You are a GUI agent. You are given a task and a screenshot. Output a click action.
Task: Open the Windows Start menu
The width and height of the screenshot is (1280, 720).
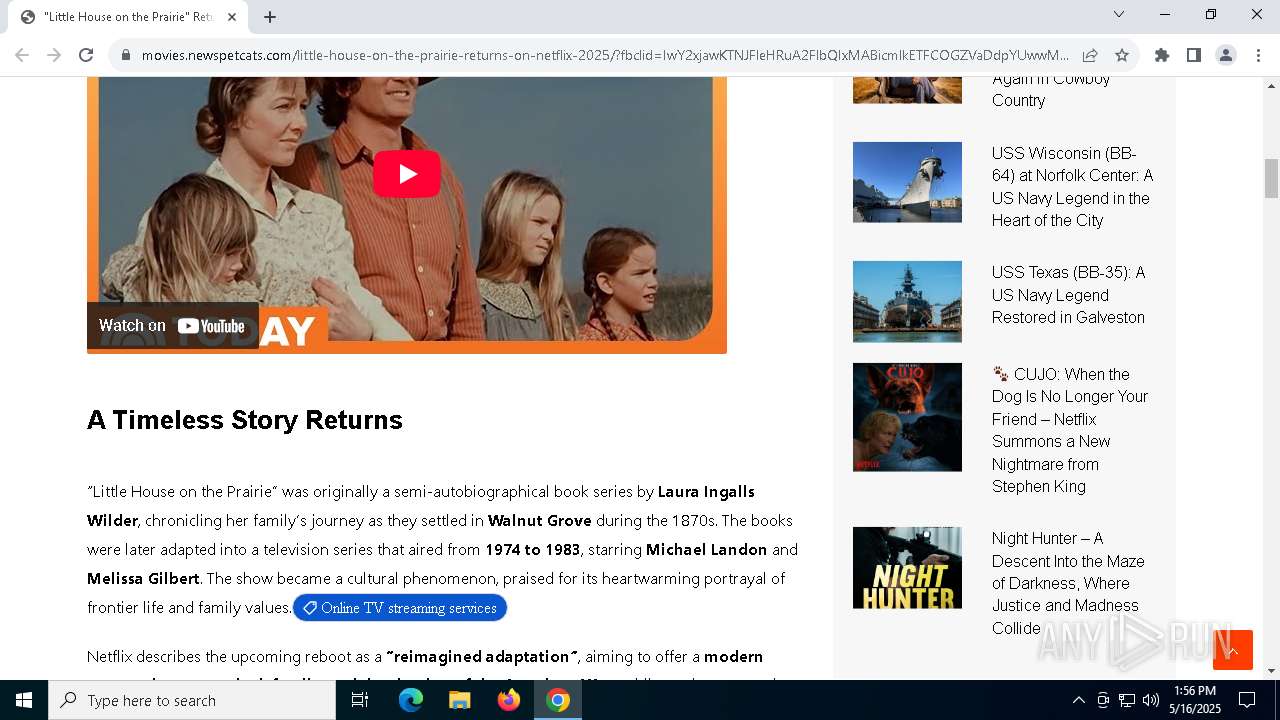pos(24,700)
